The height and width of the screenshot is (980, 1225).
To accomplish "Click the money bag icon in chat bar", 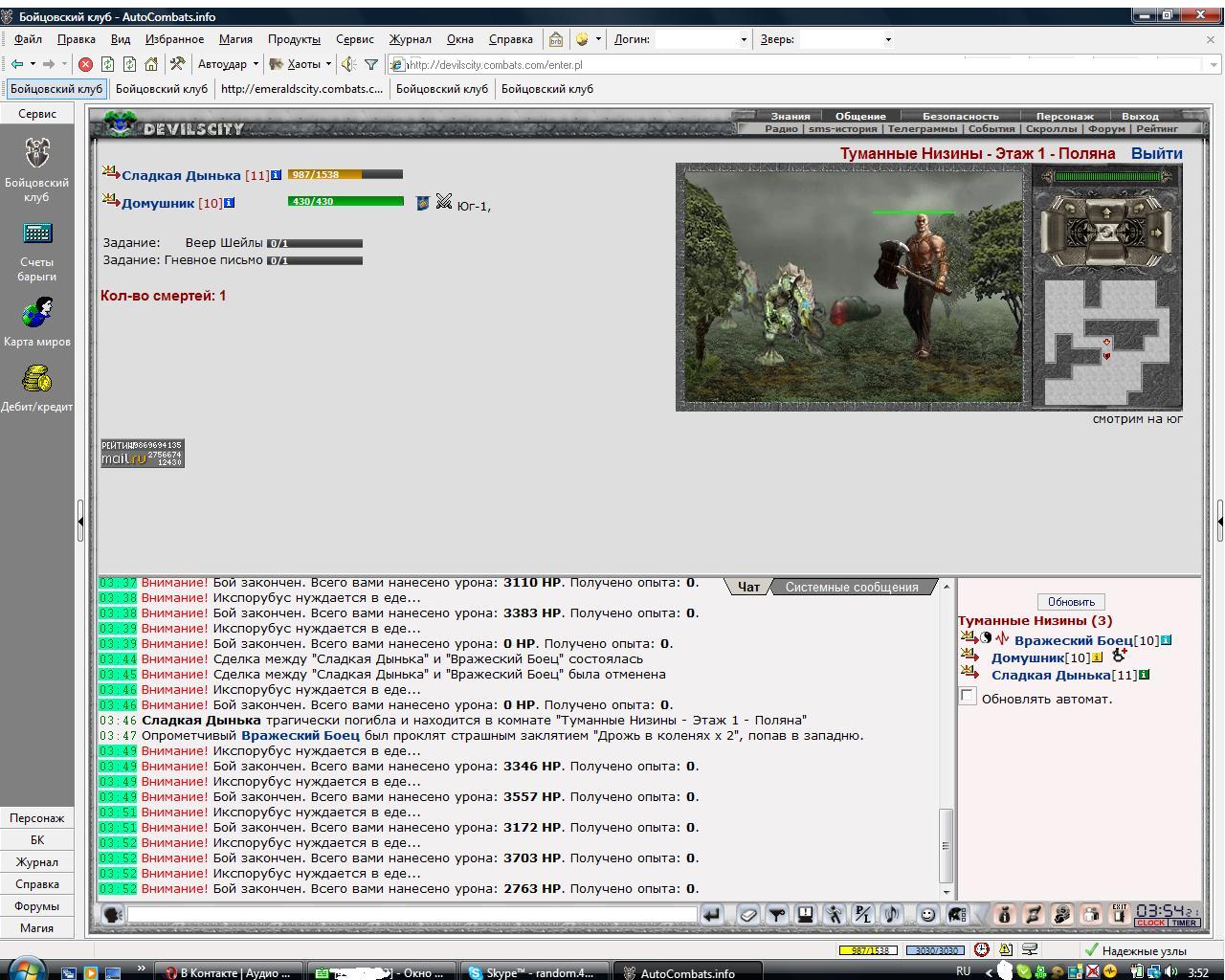I will point(1004,915).
